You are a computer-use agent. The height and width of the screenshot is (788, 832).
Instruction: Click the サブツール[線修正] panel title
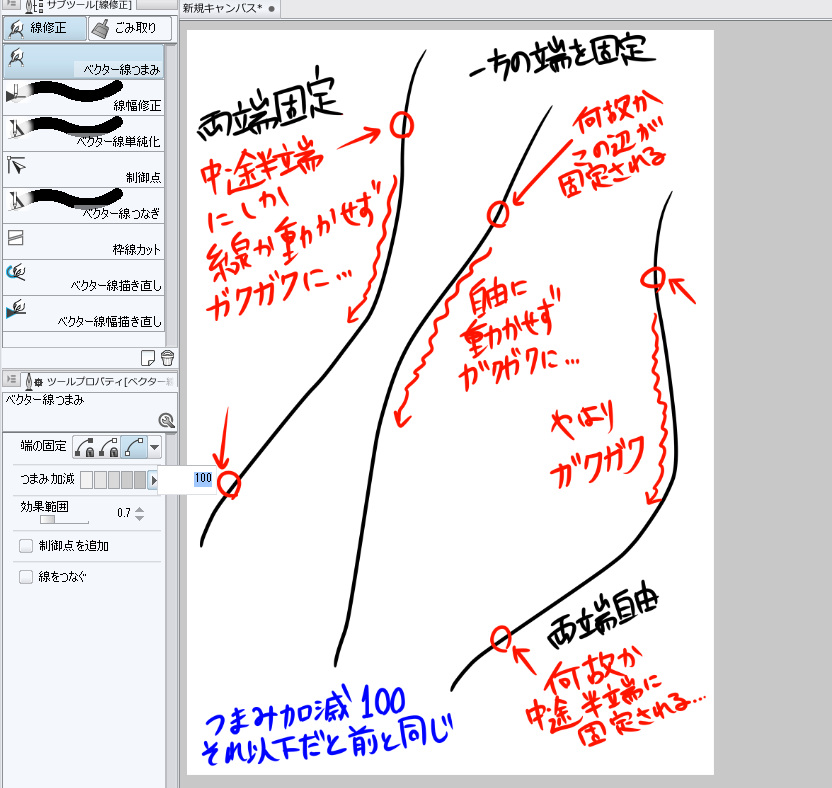pos(89,5)
